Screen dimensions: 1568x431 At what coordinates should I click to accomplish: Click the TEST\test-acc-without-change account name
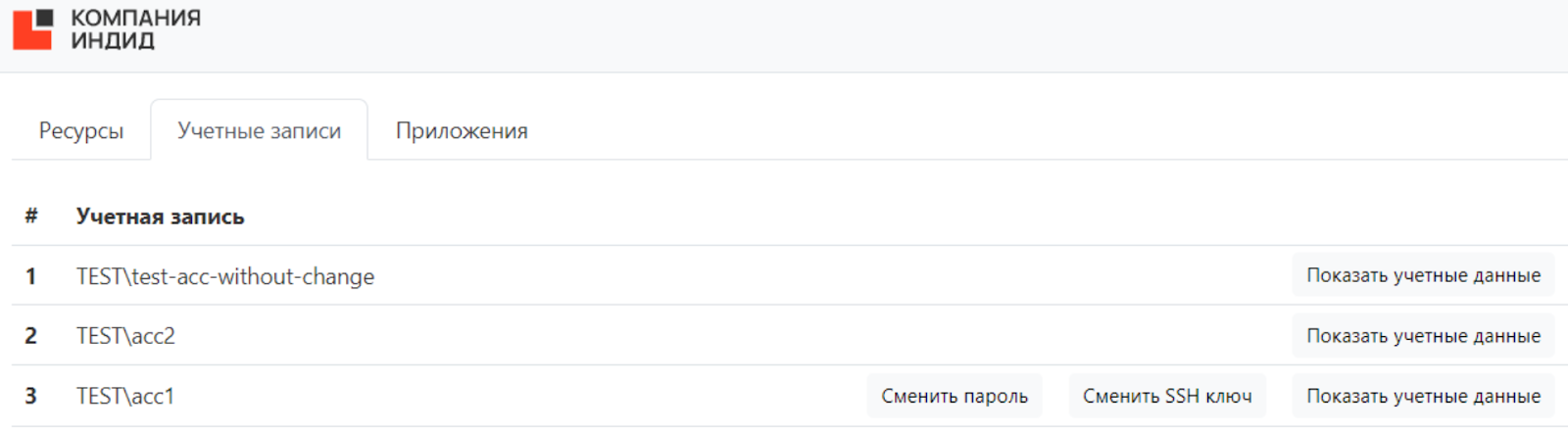[x=225, y=277]
